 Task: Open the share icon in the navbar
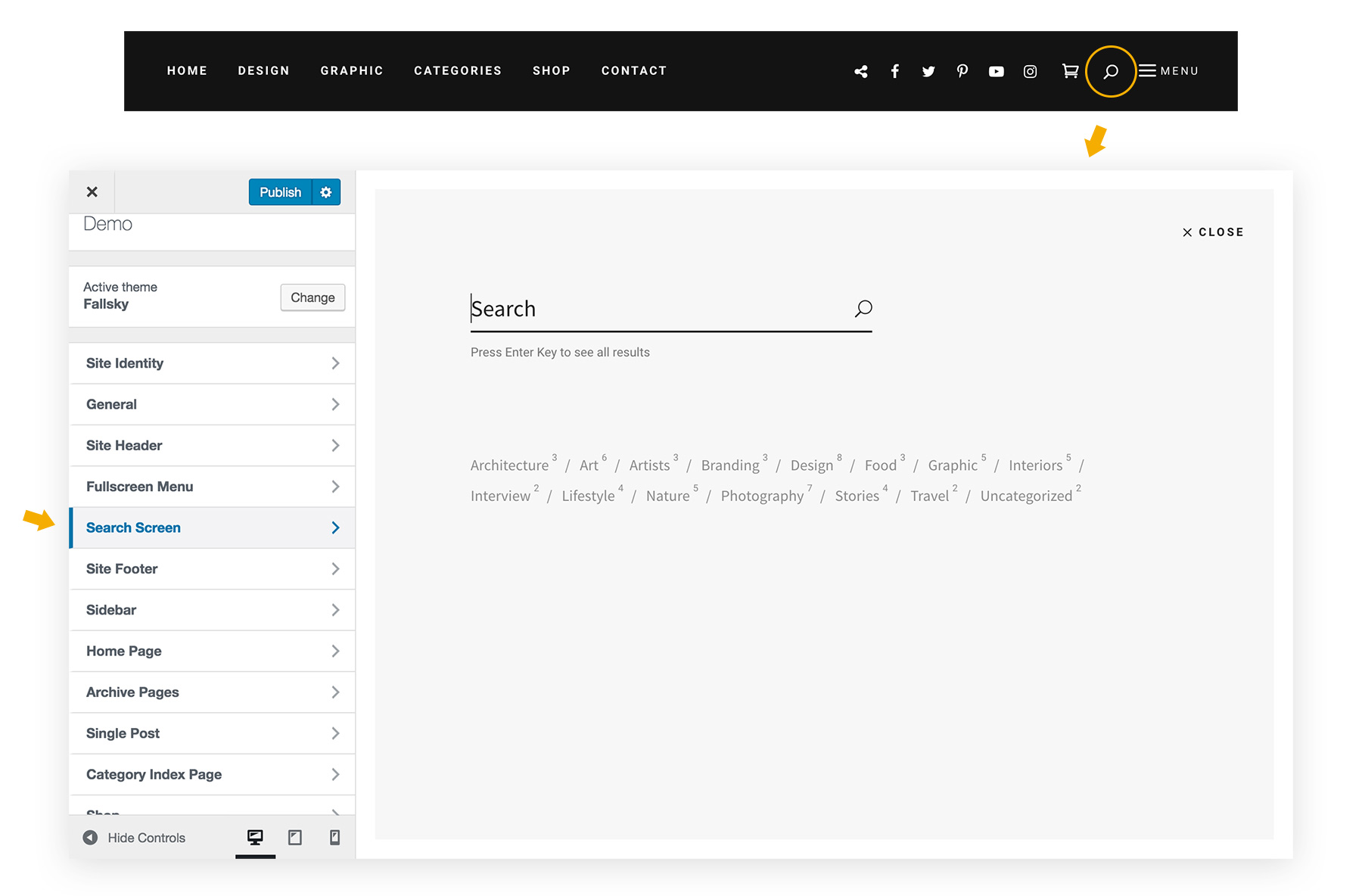coord(861,71)
